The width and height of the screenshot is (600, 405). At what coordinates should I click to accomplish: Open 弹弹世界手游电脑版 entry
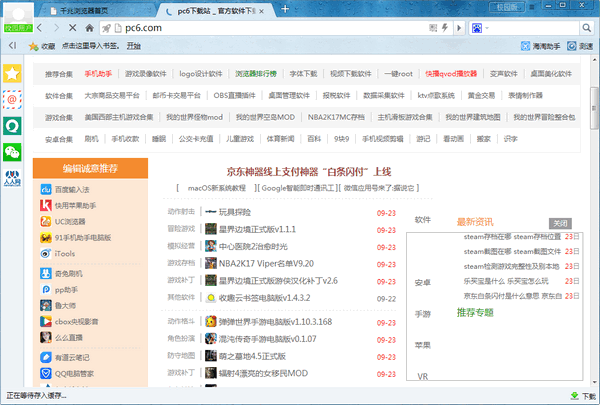point(275,322)
